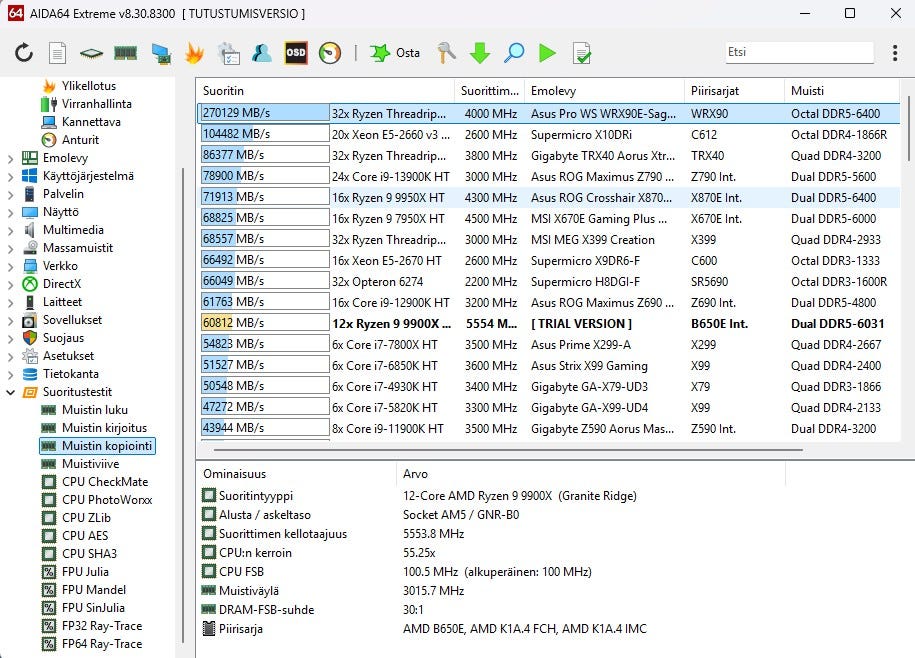Click the network computer toolbar icon
The width and height of the screenshot is (915, 658).
click(160, 53)
